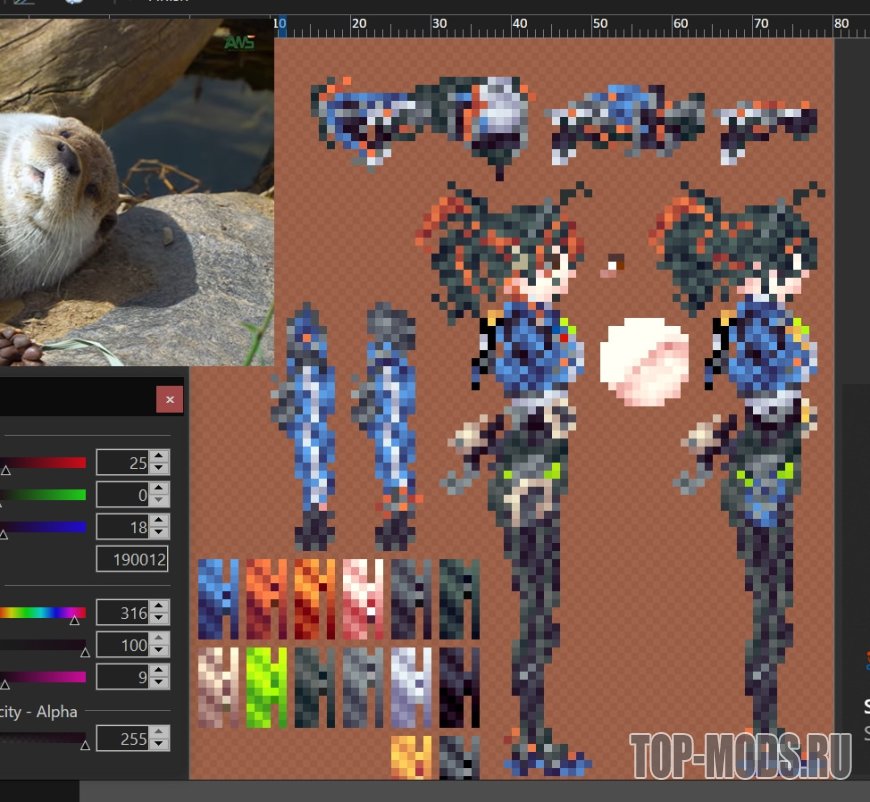Close the color panel with the red X
870x802 pixels.
(x=169, y=400)
